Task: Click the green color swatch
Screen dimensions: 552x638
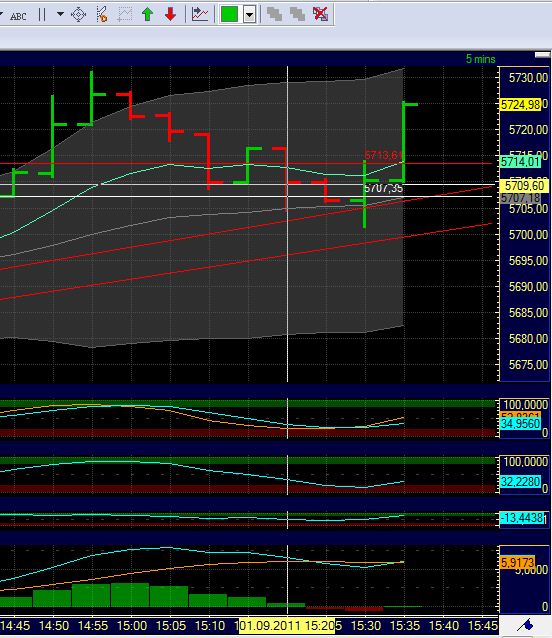Action: 229,15
